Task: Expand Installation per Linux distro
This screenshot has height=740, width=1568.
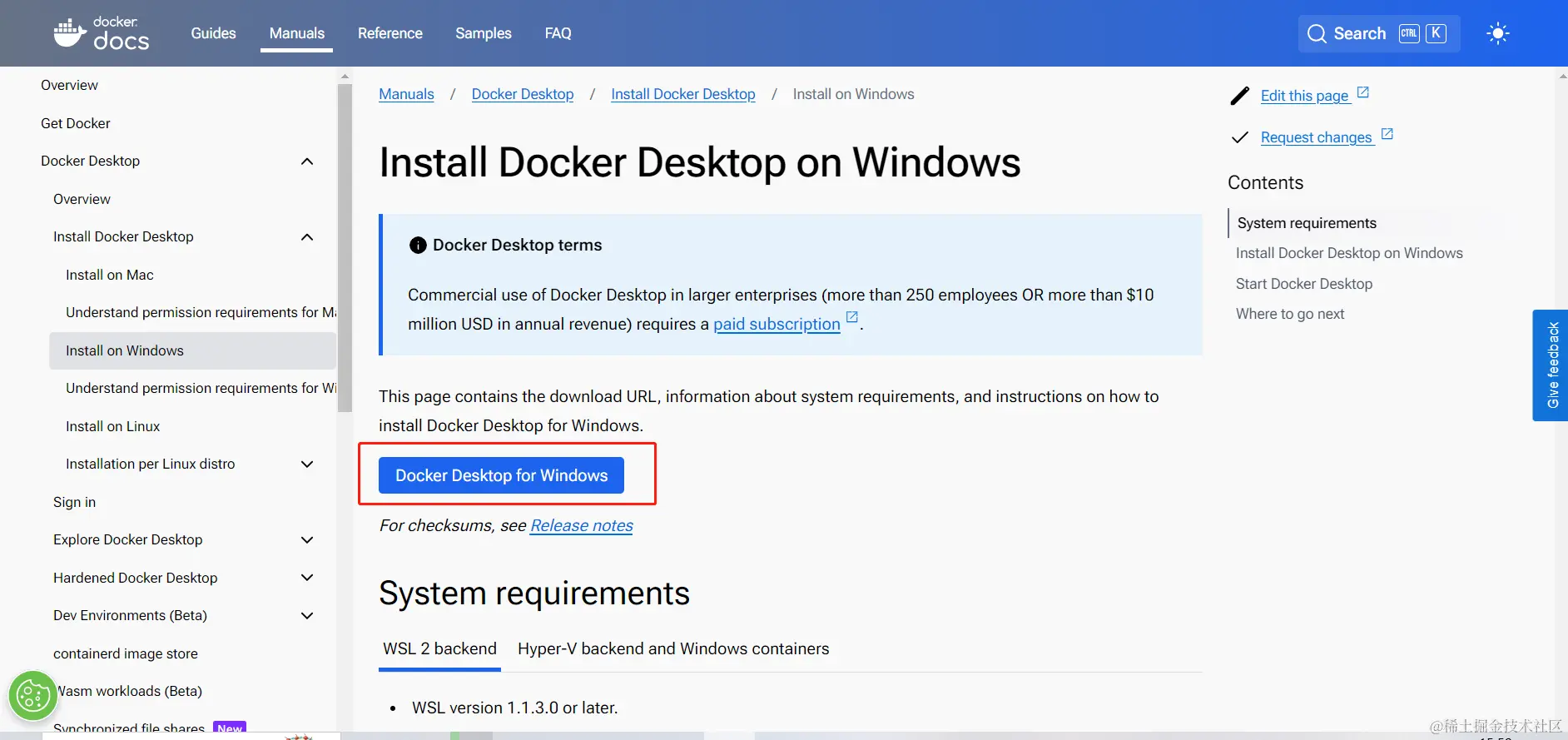Action: point(307,464)
